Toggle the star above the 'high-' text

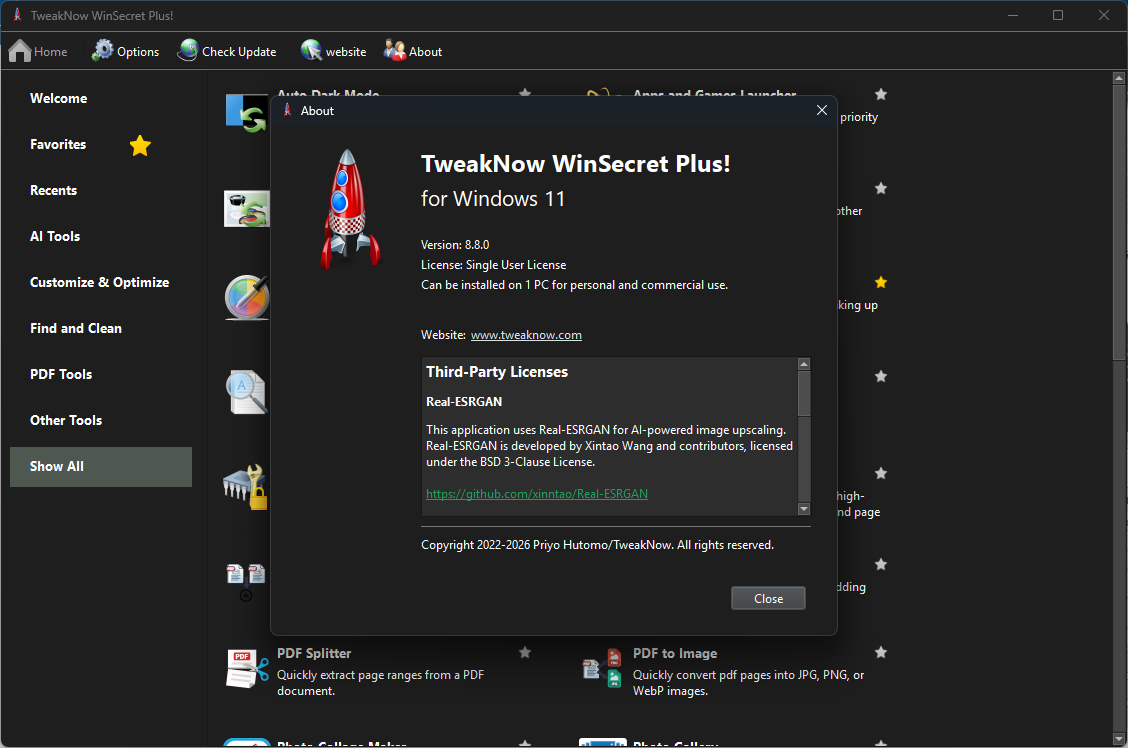click(881, 473)
